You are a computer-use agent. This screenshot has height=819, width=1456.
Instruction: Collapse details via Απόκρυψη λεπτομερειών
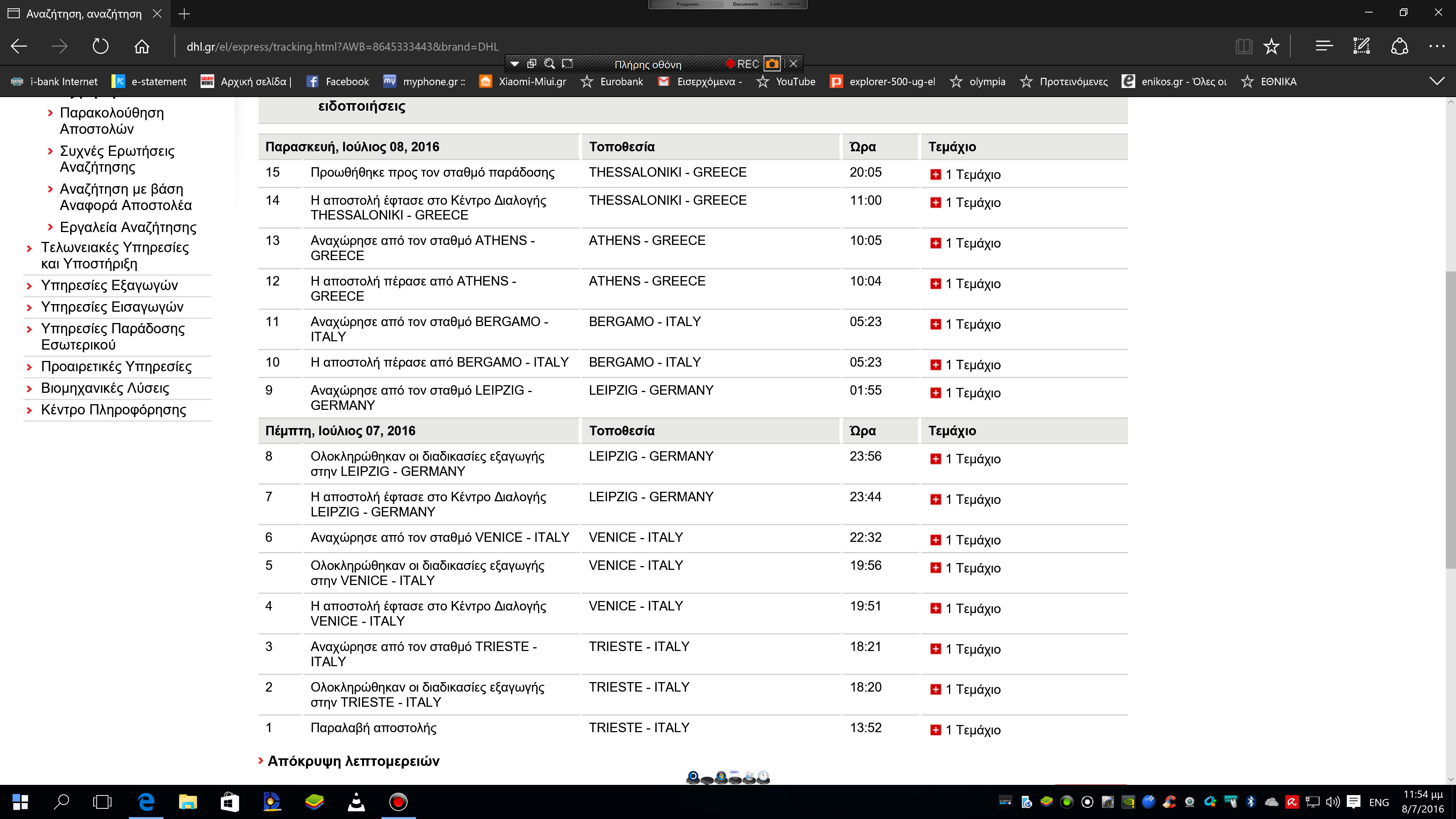point(353,761)
